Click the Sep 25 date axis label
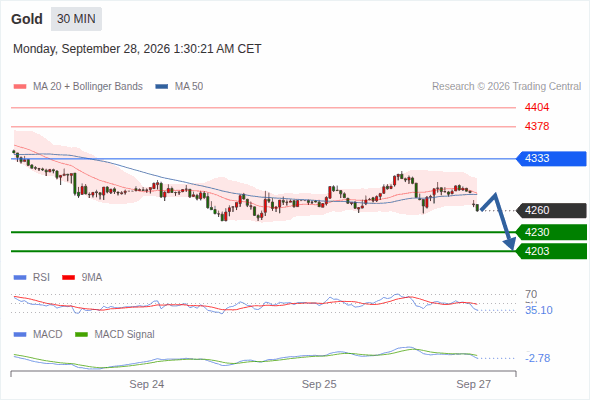Screen dimensions: 590x400 [319, 384]
